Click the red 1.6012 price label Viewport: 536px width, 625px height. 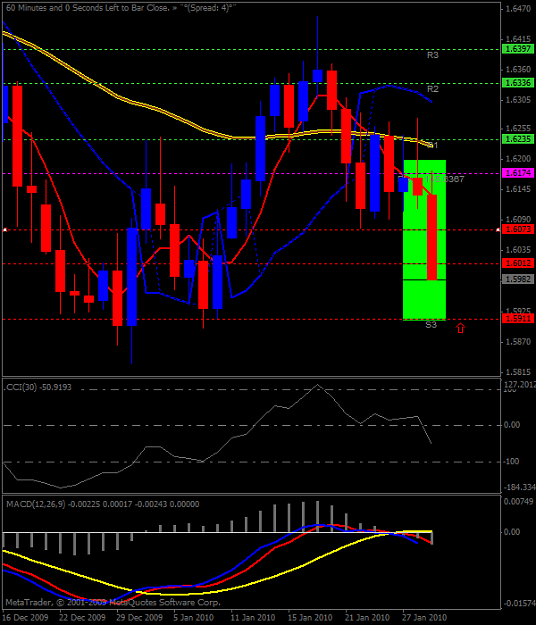(x=518, y=263)
